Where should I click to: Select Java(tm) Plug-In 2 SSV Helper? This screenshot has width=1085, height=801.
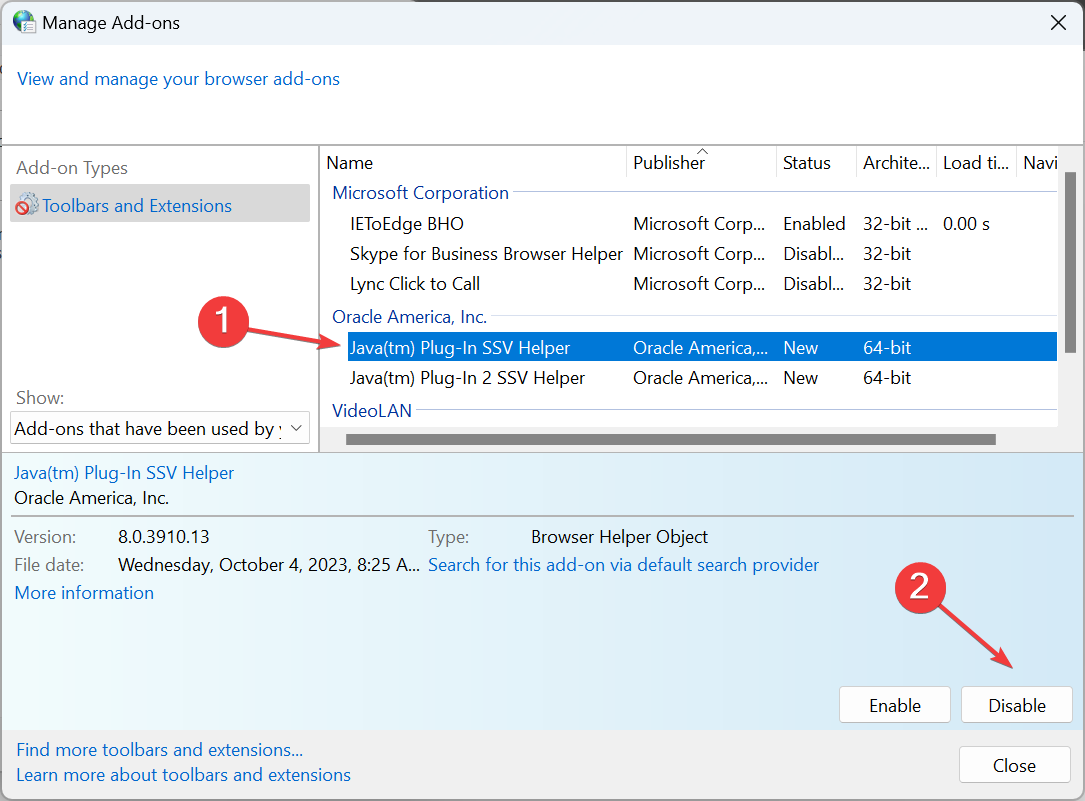tap(467, 378)
